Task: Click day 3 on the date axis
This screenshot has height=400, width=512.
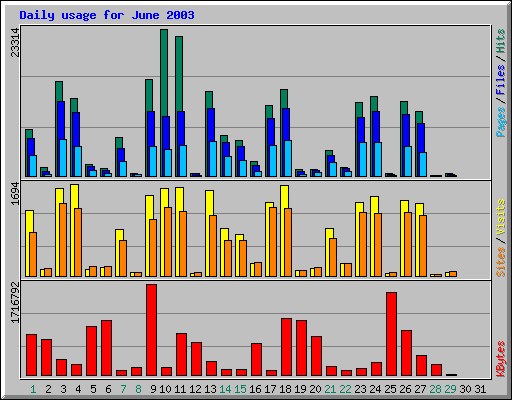Action: [63, 389]
